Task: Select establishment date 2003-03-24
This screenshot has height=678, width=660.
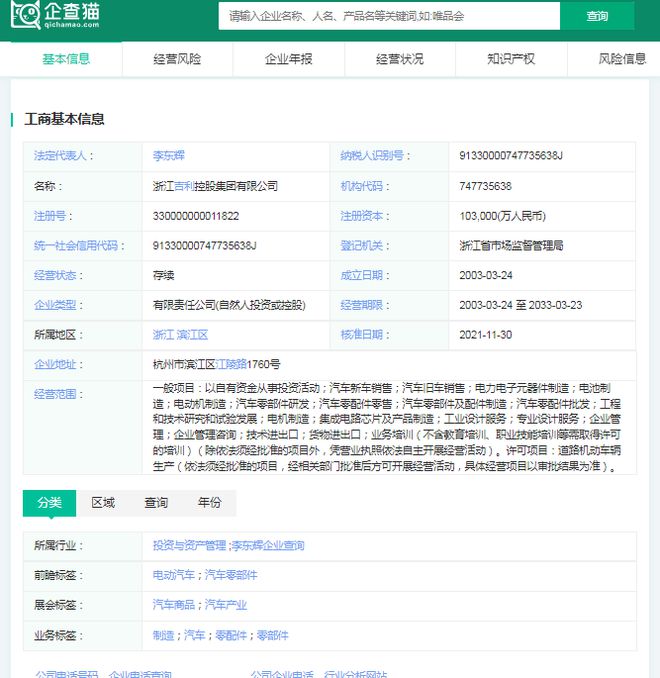Action: coord(486,275)
